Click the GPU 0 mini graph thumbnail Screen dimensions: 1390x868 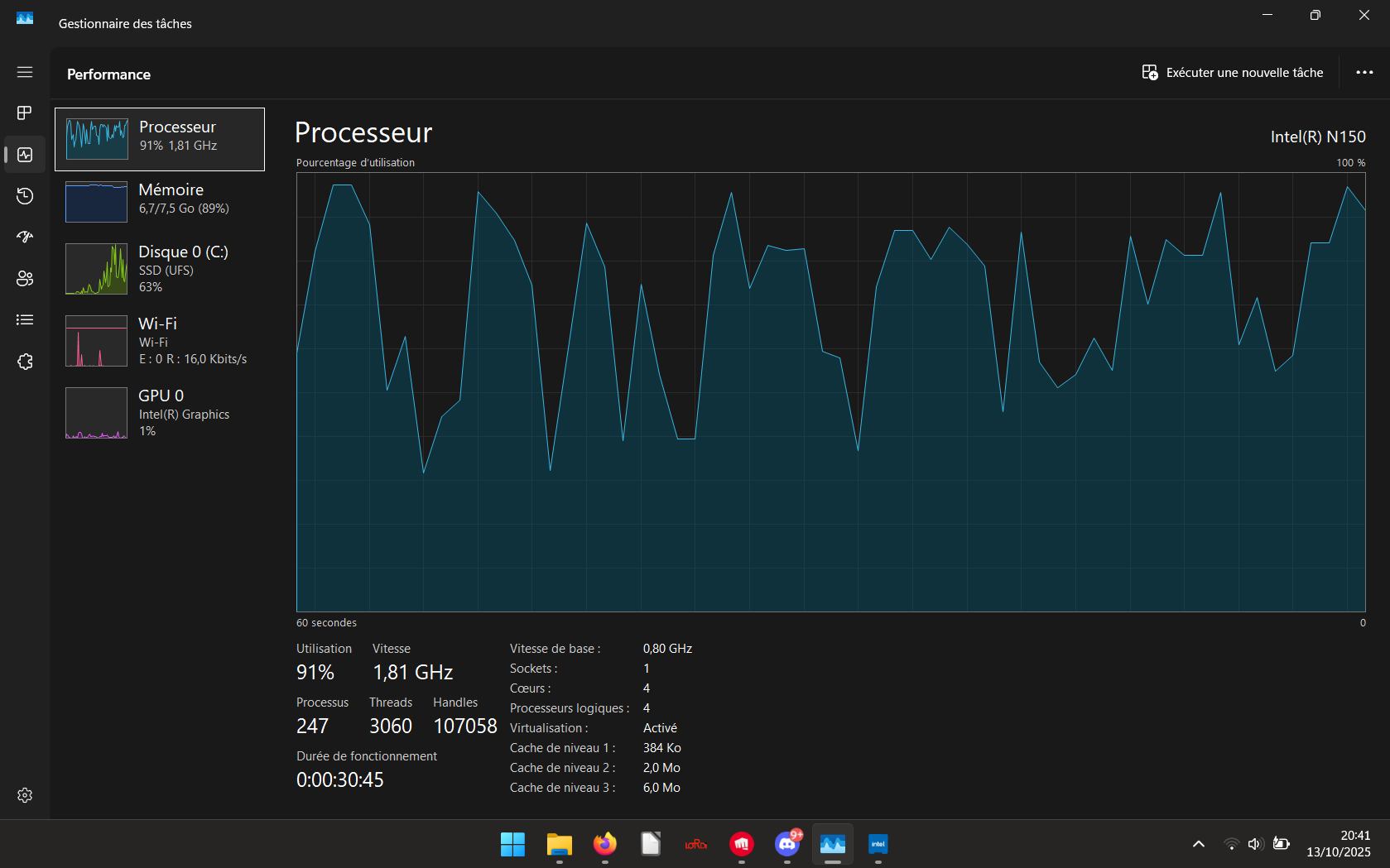(x=97, y=413)
